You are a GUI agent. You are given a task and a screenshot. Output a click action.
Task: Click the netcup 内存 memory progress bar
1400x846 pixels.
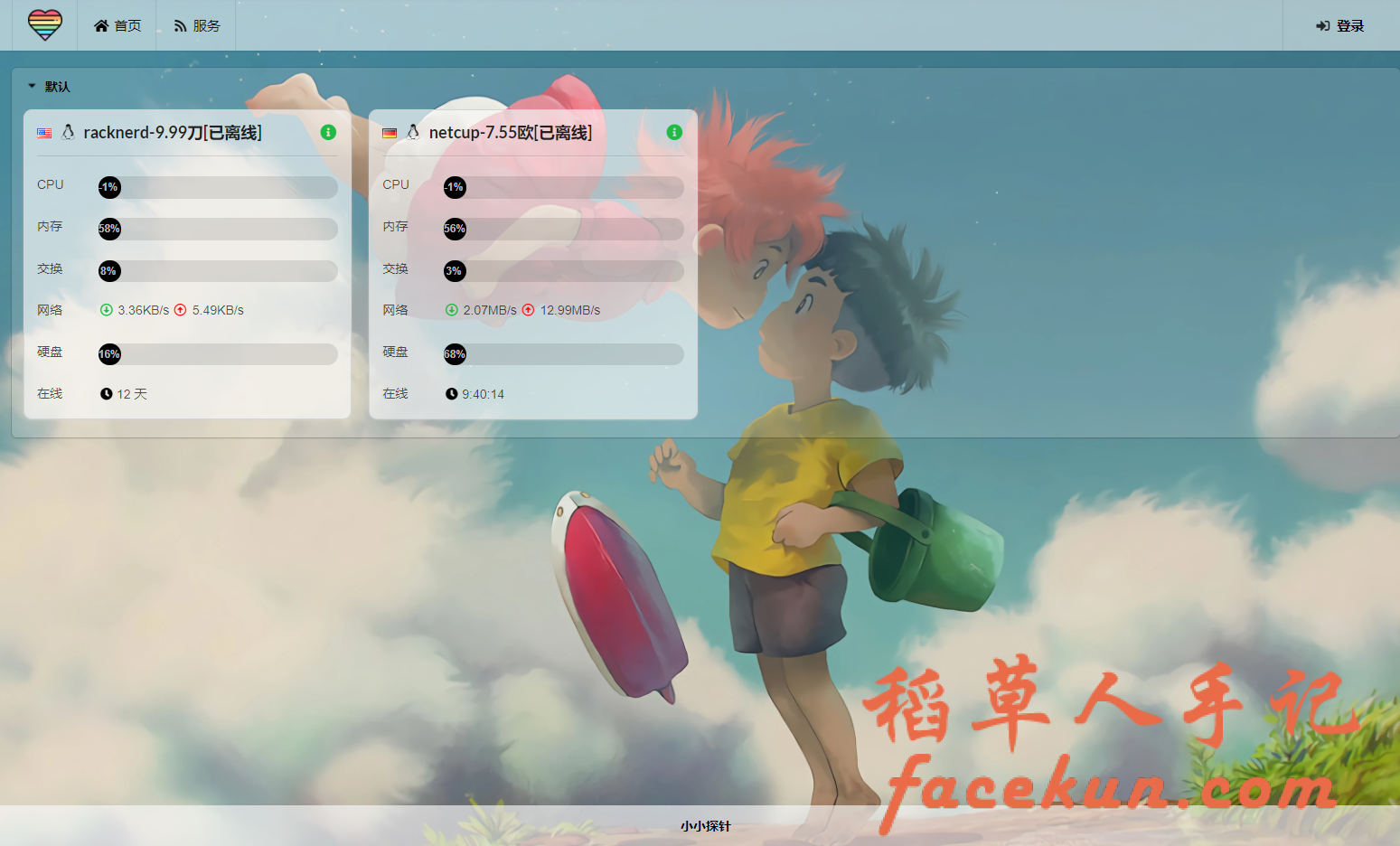click(x=563, y=229)
